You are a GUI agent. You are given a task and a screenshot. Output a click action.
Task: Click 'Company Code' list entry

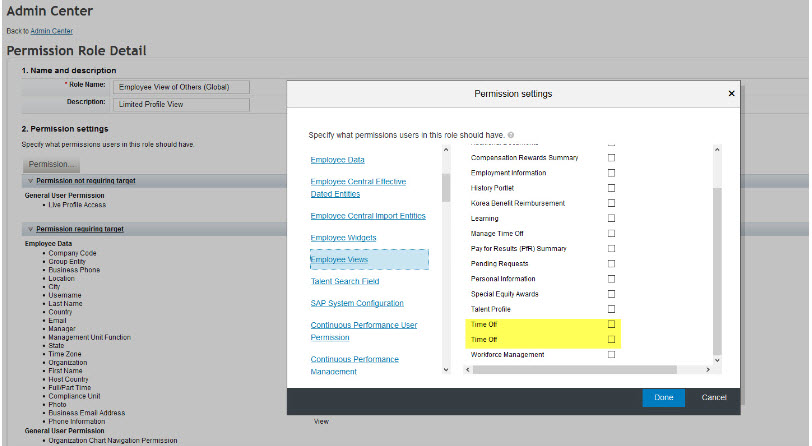coord(72,253)
